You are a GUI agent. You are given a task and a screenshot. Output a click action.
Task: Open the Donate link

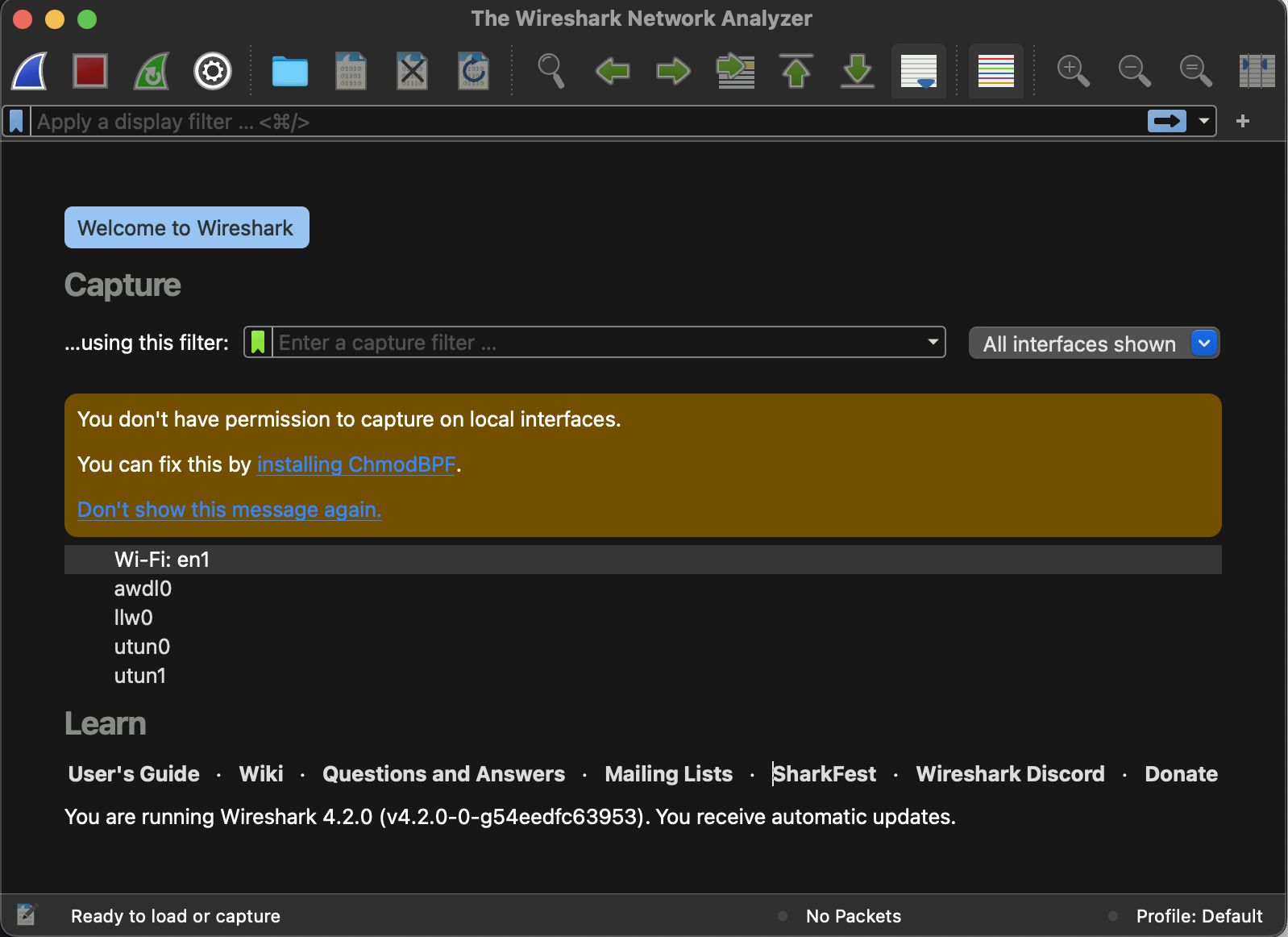click(x=1182, y=774)
